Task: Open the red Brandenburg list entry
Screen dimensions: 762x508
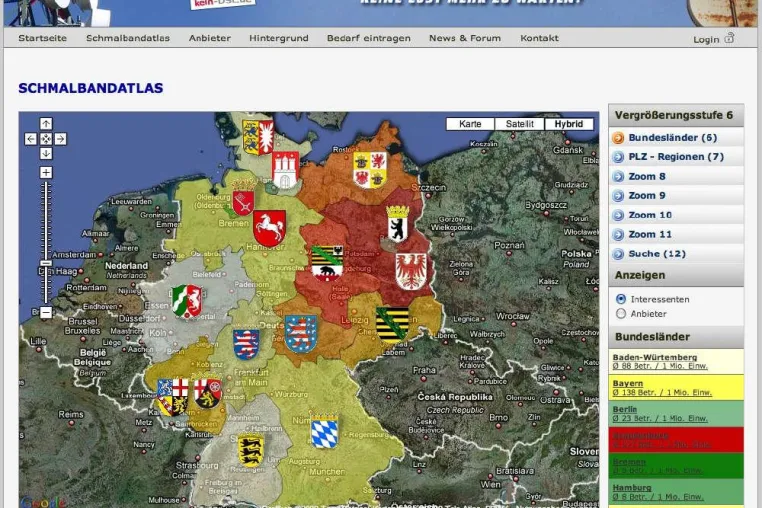Action: click(x=676, y=440)
